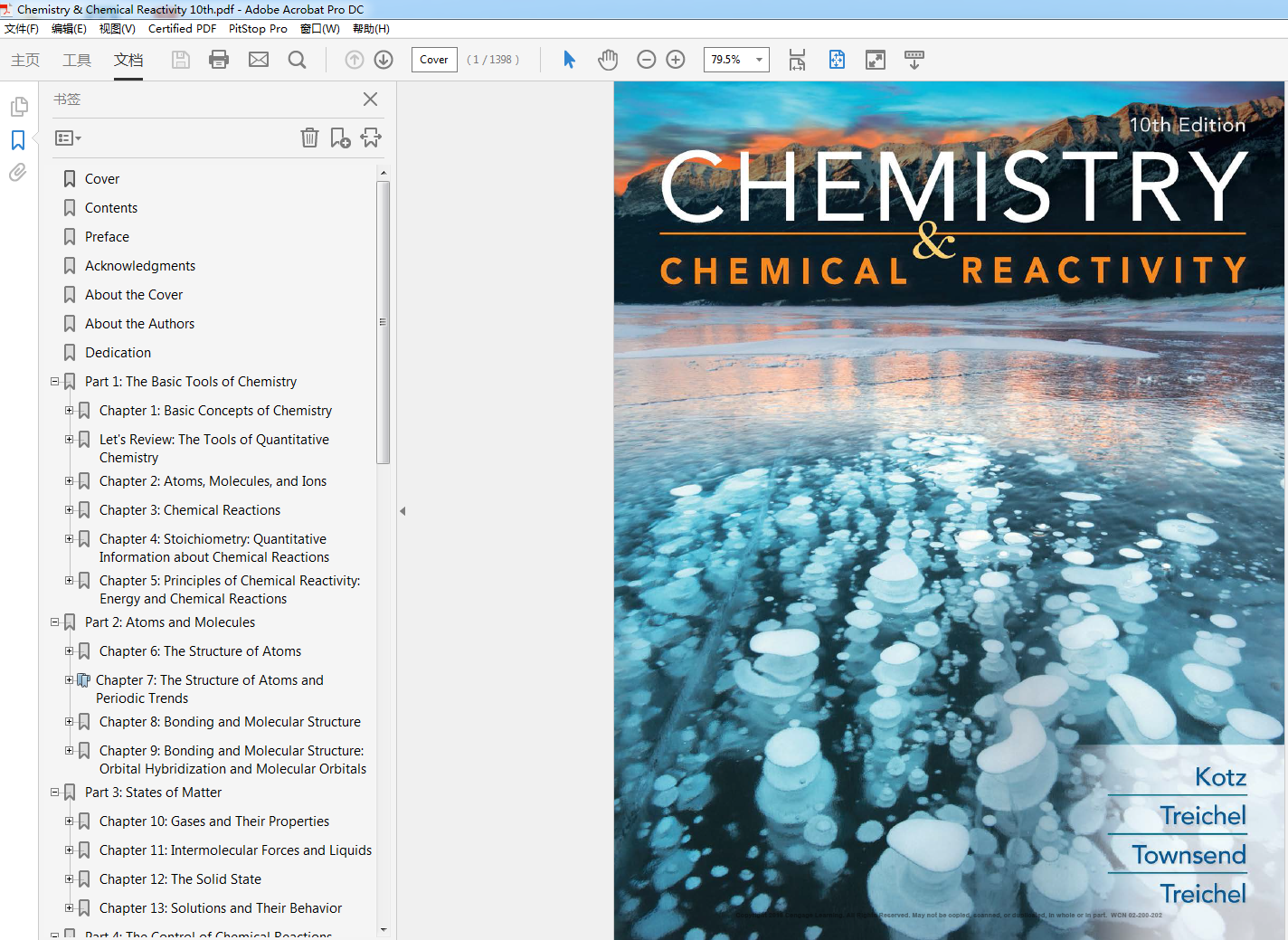Open the Preface bookmark
1288x940 pixels.
point(107,237)
